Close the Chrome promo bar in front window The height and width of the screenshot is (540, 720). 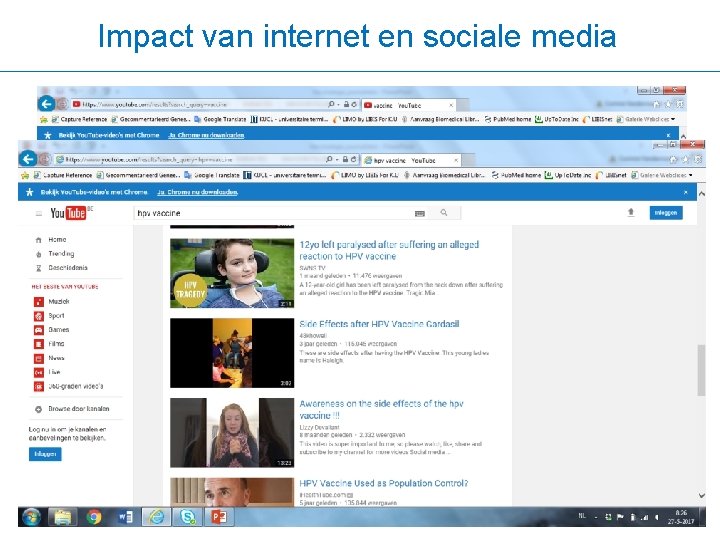[x=686, y=192]
